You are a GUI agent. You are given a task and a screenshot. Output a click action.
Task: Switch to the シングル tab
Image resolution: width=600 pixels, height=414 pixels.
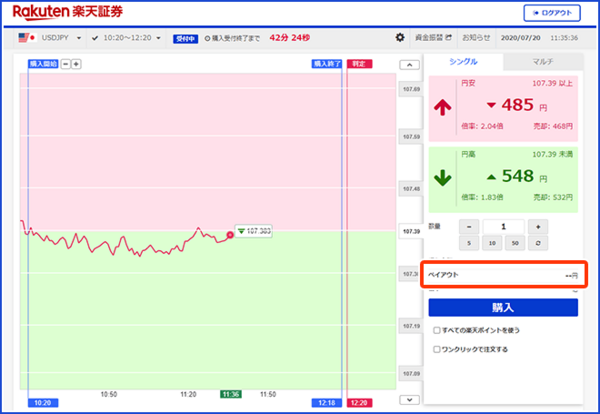pos(463,62)
